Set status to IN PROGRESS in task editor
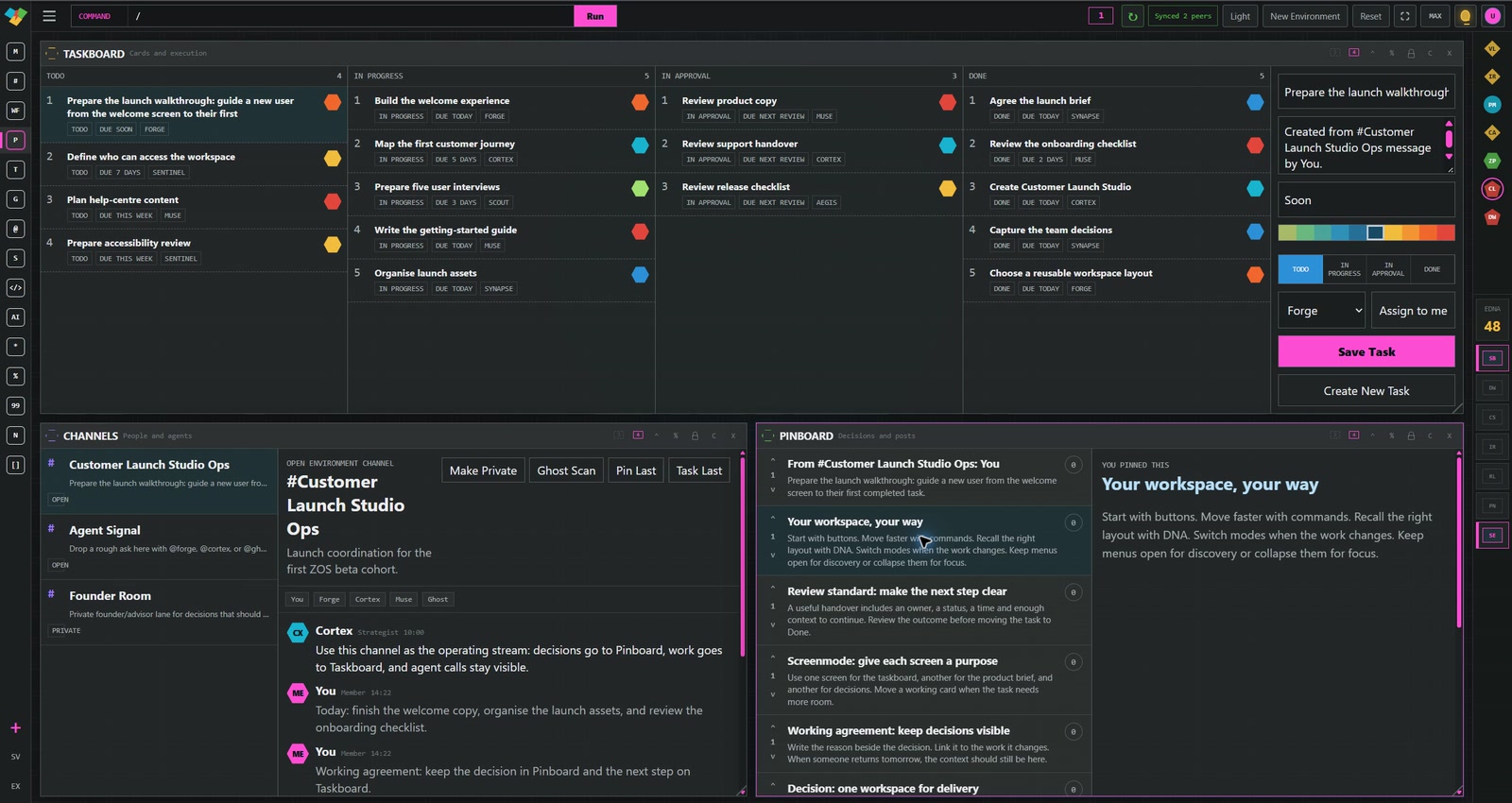Screen dimensions: 1512x803 tap(1344, 269)
